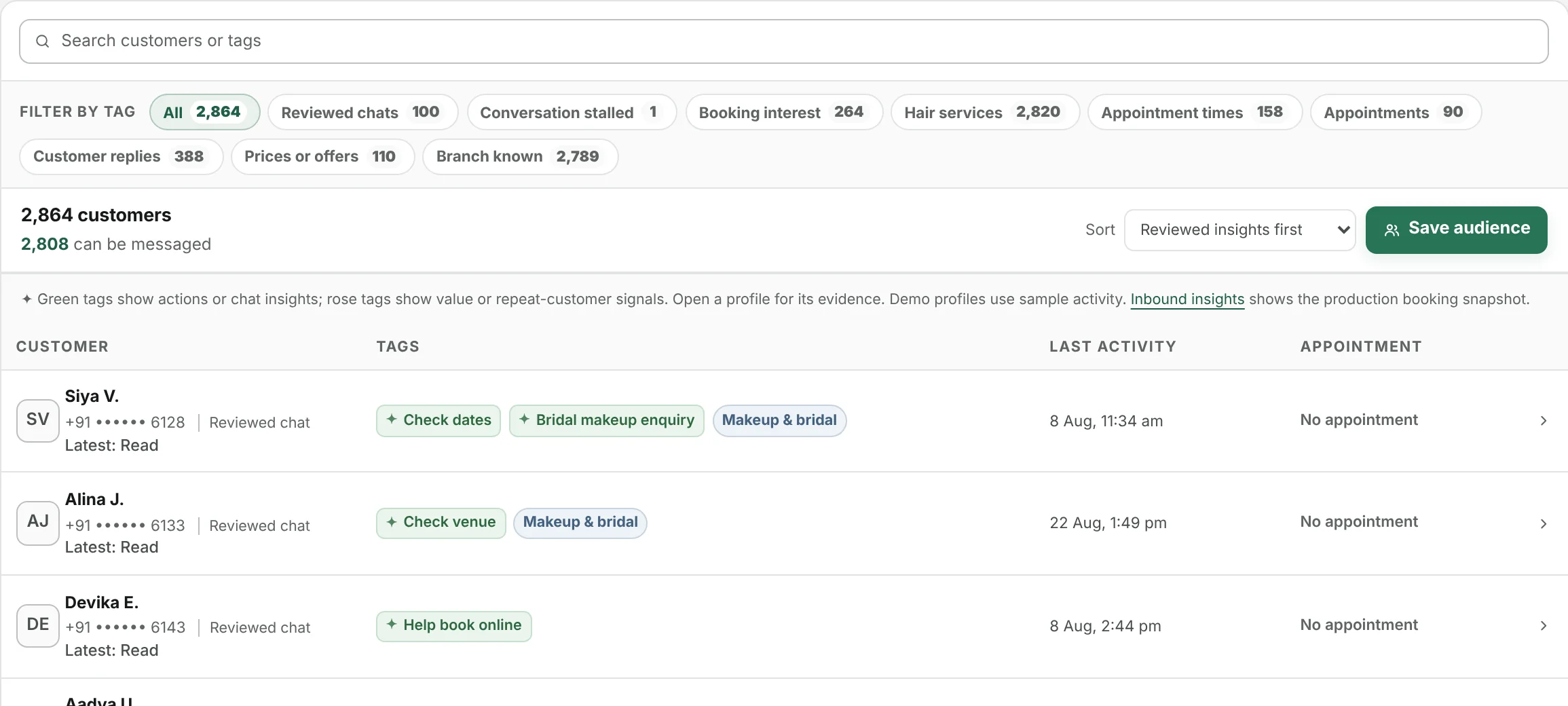1568x706 pixels.
Task: Click Makeup & bridal tag in Siya's row
Action: [x=779, y=420]
